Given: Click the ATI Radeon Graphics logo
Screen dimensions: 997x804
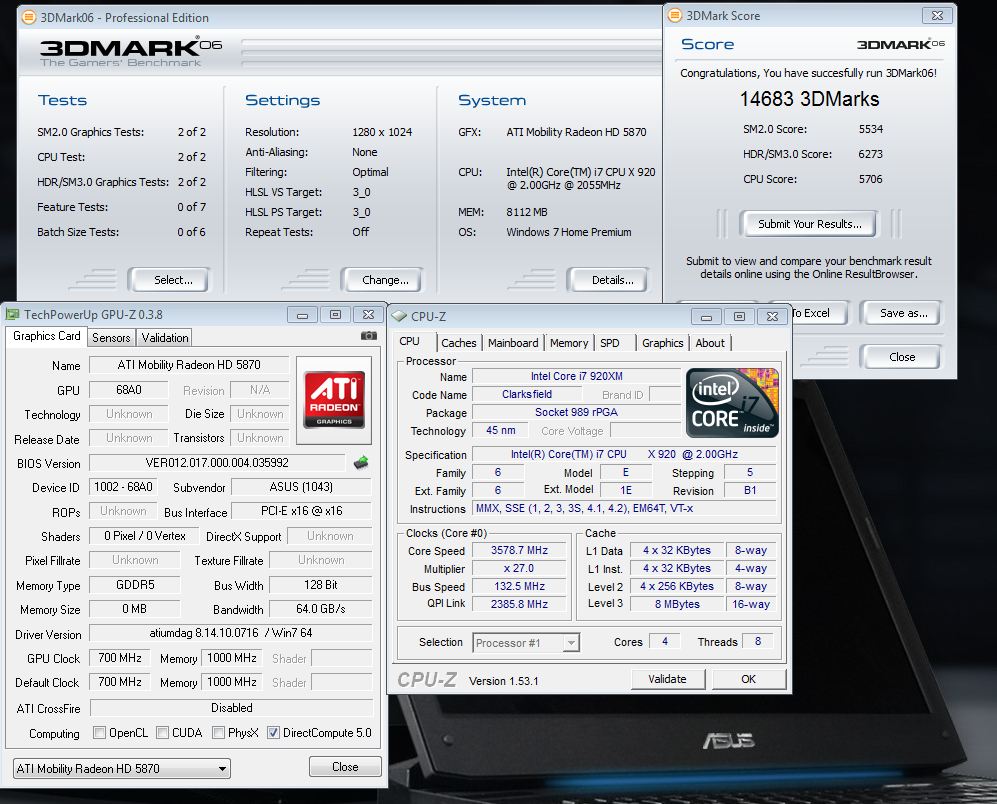Looking at the screenshot, I should (x=334, y=399).
